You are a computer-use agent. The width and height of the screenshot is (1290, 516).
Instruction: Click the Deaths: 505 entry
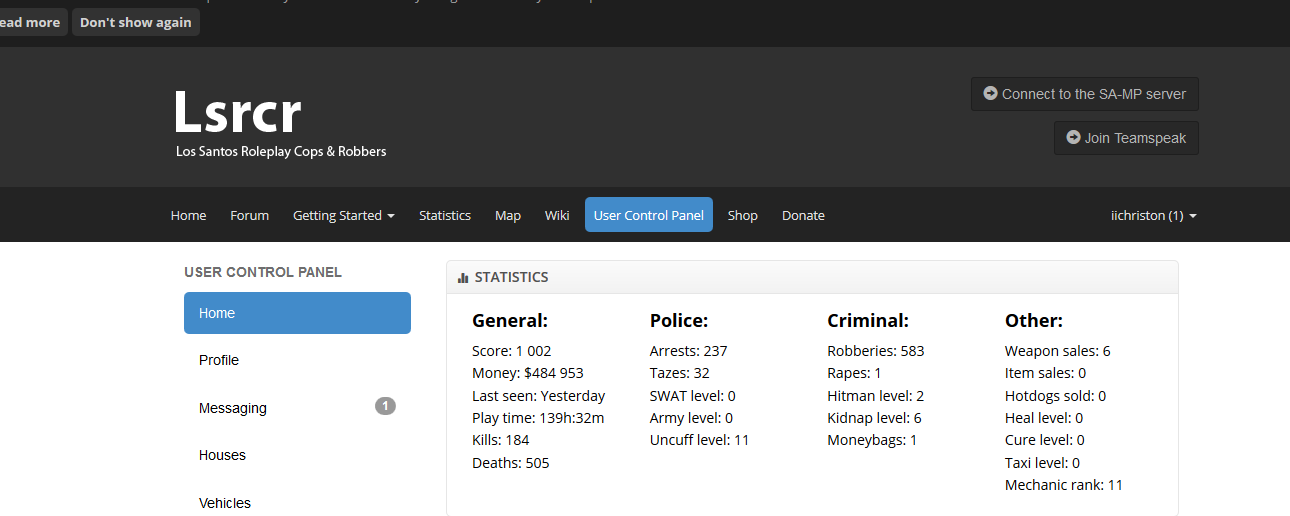[511, 463]
